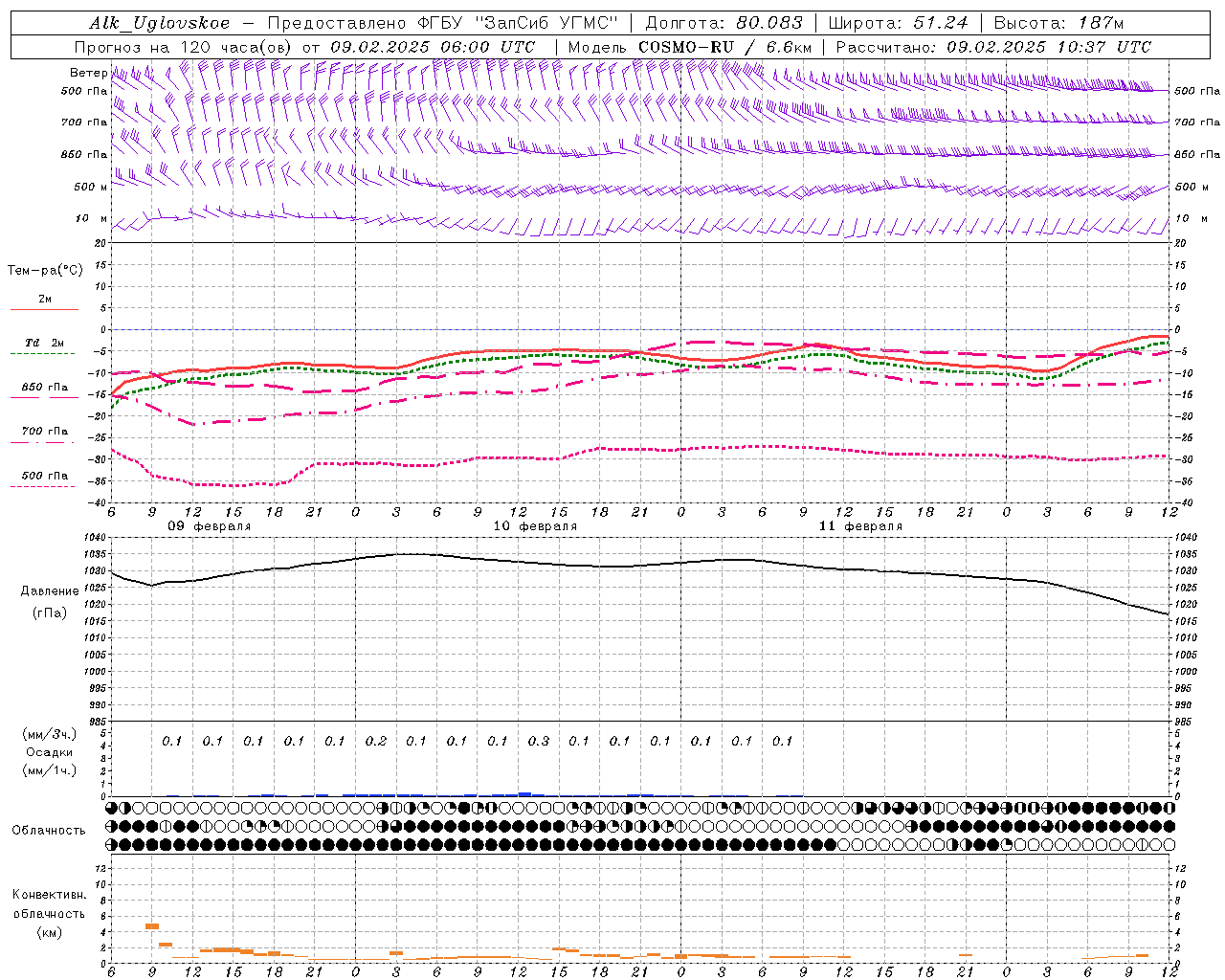Click the Осадки precipitation label
1225x980 pixels.
[x=50, y=752]
